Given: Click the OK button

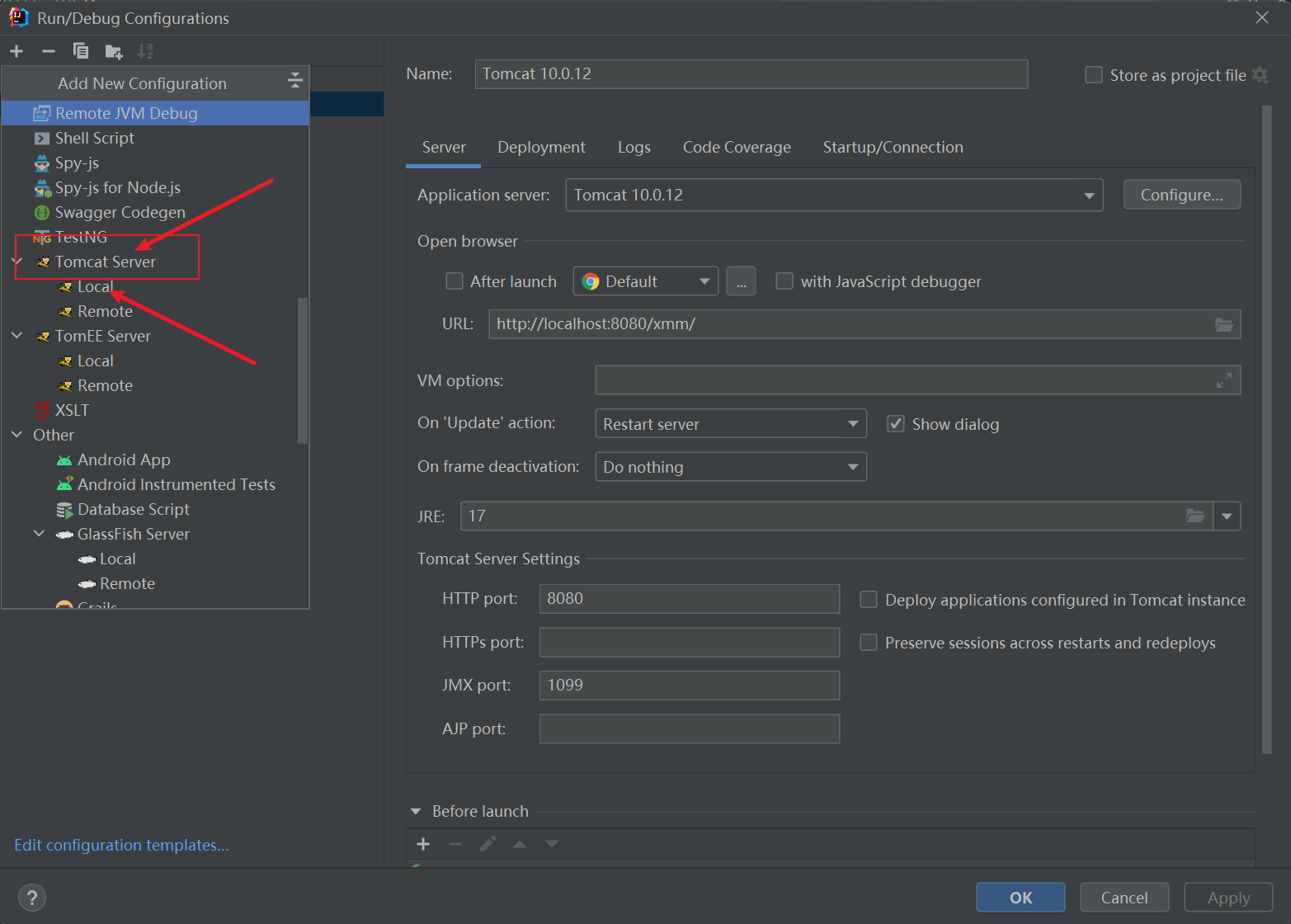Looking at the screenshot, I should pyautogui.click(x=1020, y=898).
